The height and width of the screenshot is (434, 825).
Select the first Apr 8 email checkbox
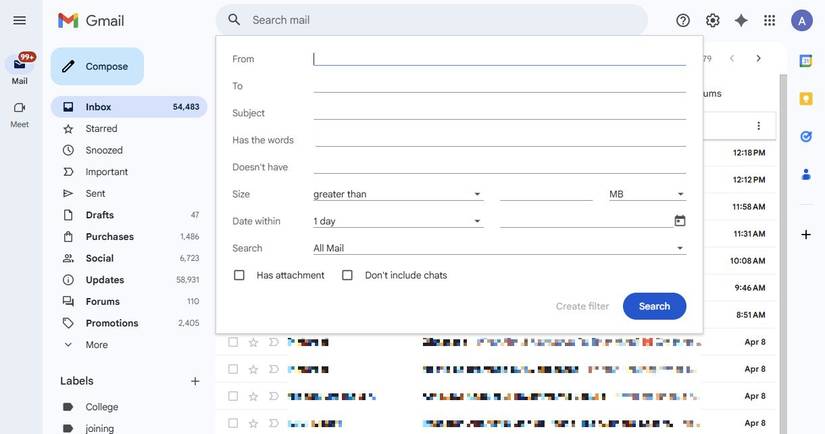(x=233, y=342)
